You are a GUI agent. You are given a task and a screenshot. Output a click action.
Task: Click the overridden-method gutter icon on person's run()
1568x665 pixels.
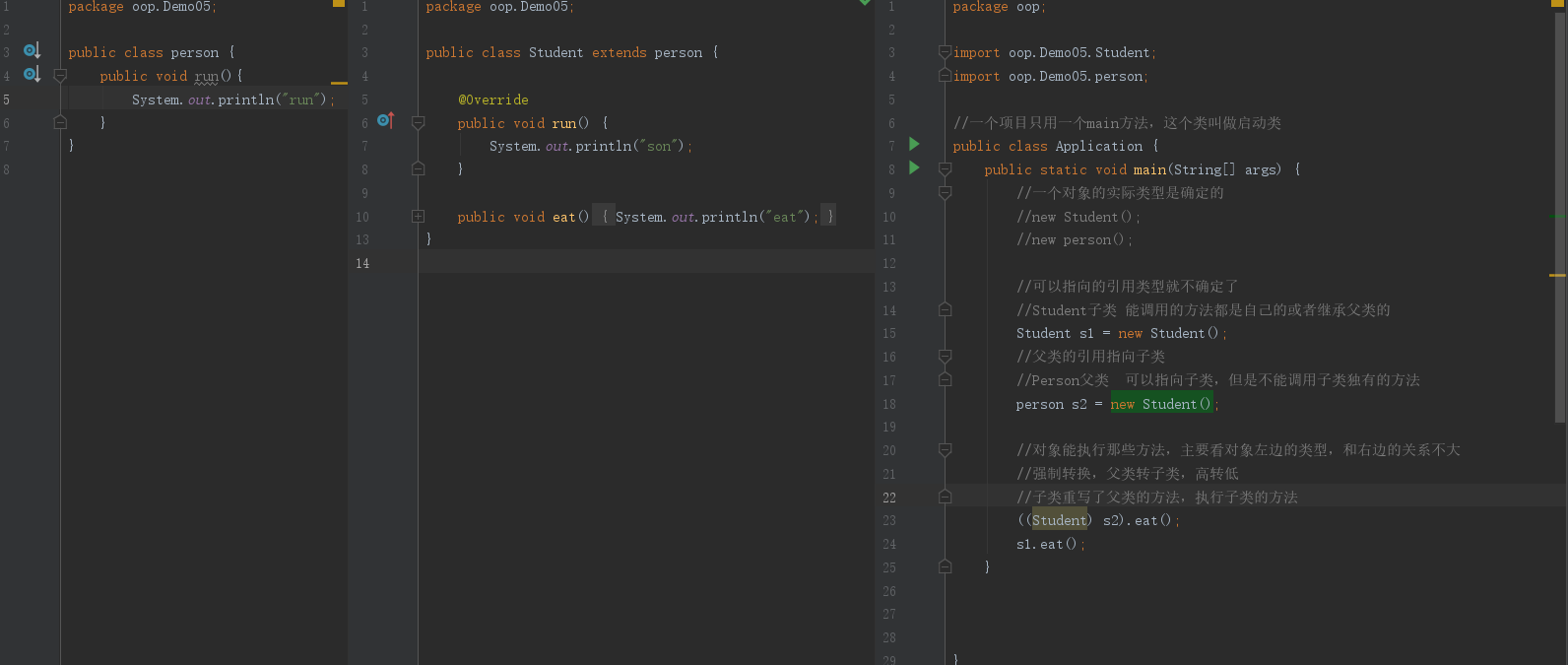coord(33,75)
